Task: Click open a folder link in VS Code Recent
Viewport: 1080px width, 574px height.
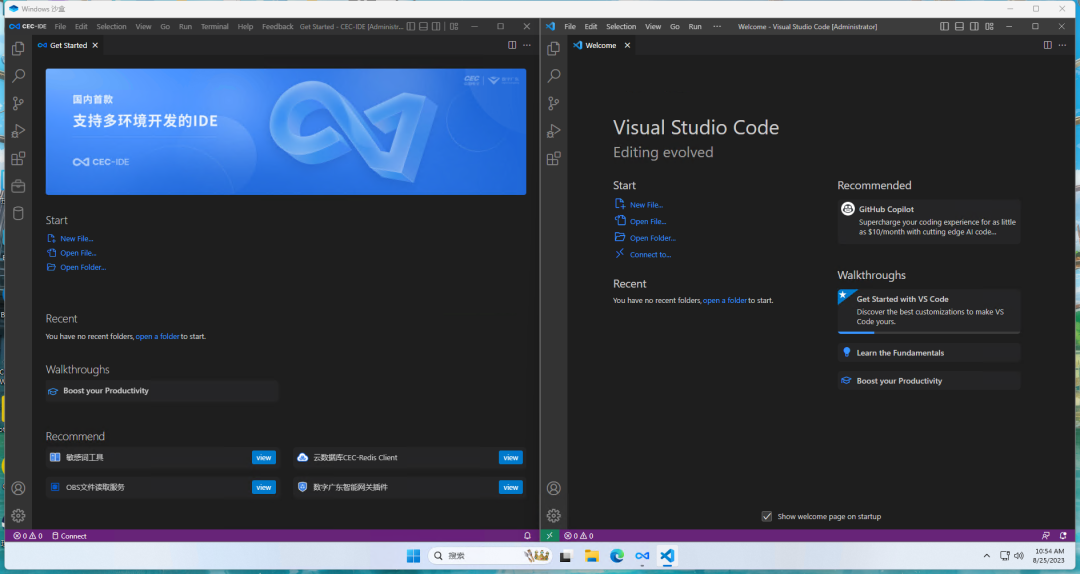Action: click(x=725, y=300)
